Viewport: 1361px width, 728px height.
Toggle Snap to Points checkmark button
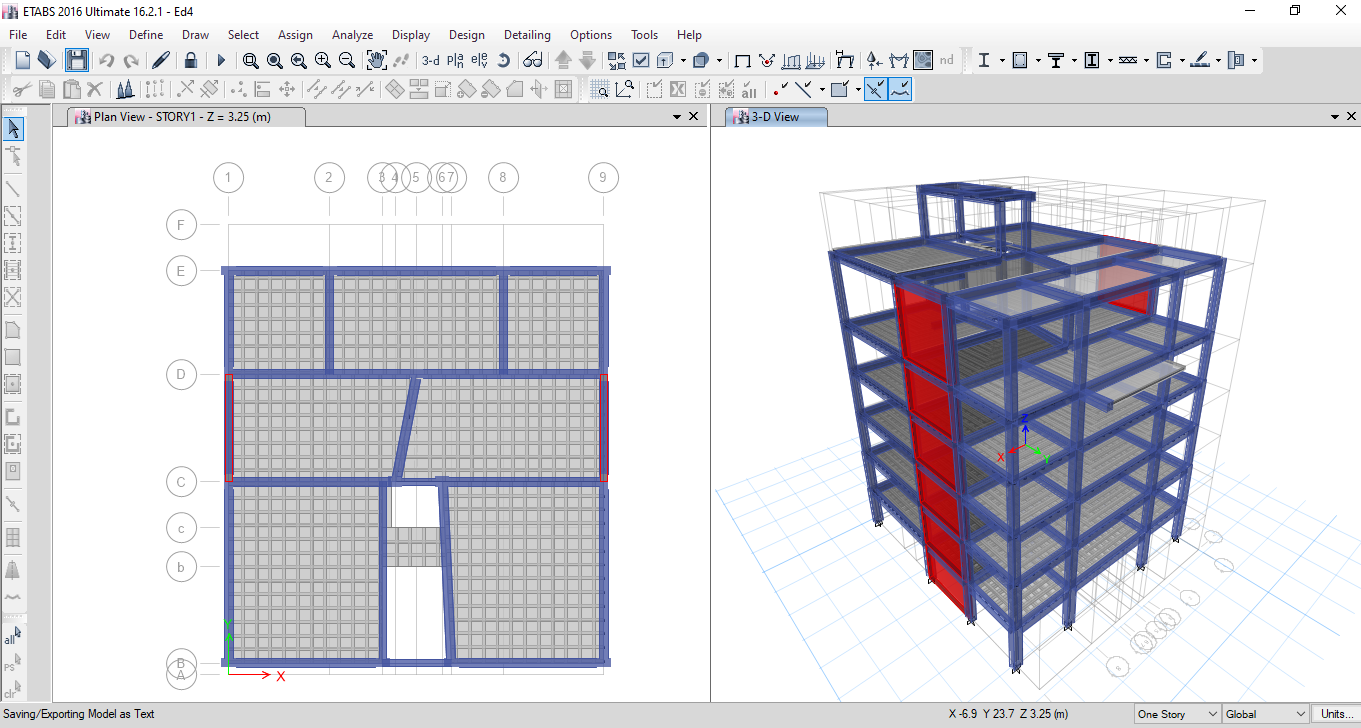coord(780,89)
